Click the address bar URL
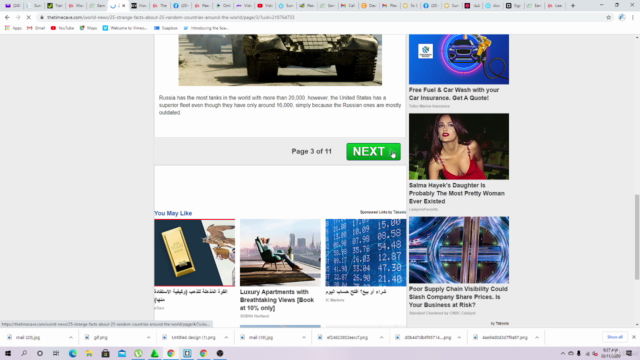640x360 pixels. [171, 18]
